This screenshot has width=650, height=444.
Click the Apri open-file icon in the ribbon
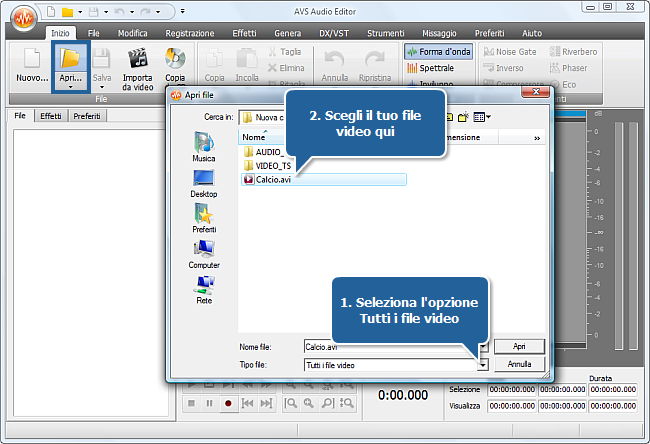(70, 59)
